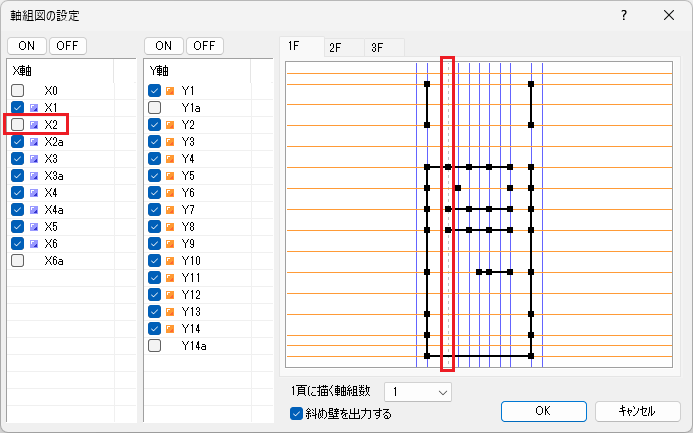Click the help question mark button
Viewport: 693px width, 433px height.
[x=624, y=16]
